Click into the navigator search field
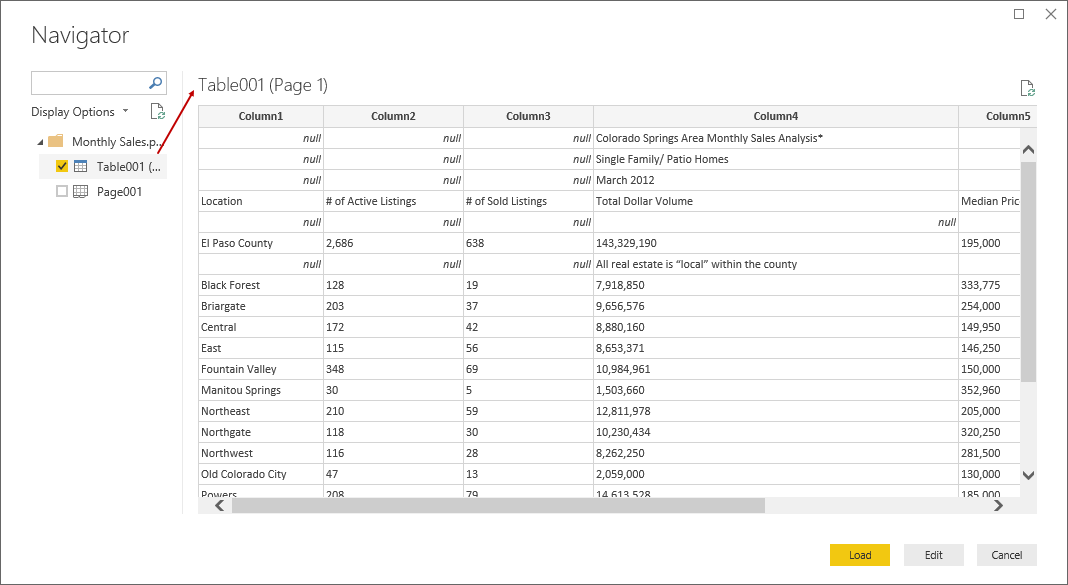 tap(88, 83)
